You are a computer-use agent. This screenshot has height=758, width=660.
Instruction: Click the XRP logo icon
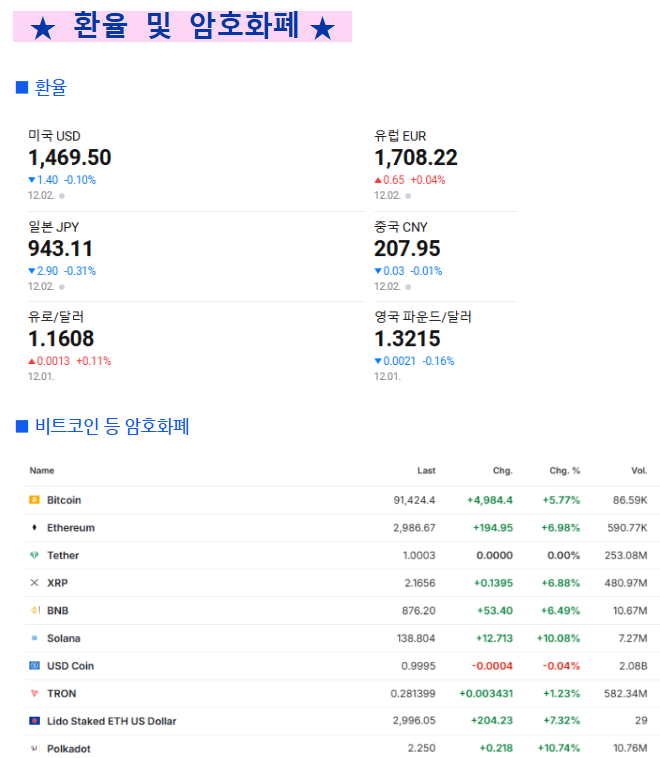click(x=34, y=583)
